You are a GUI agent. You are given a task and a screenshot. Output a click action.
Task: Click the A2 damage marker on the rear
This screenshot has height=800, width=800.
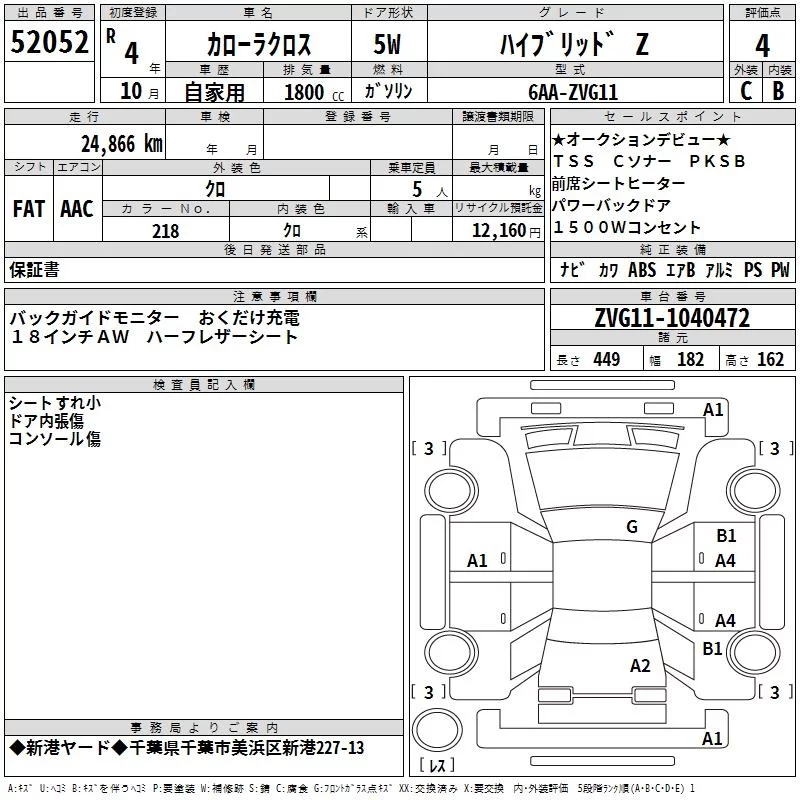pos(640,666)
